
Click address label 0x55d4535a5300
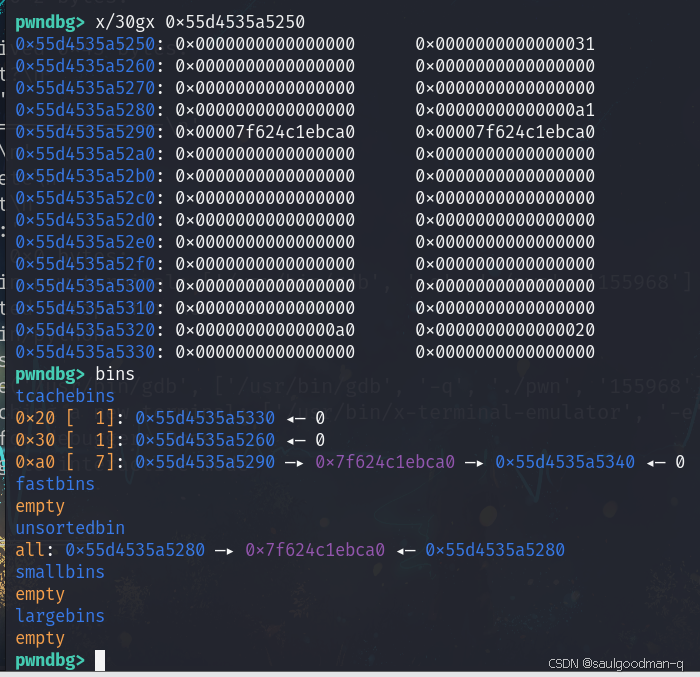[85, 286]
